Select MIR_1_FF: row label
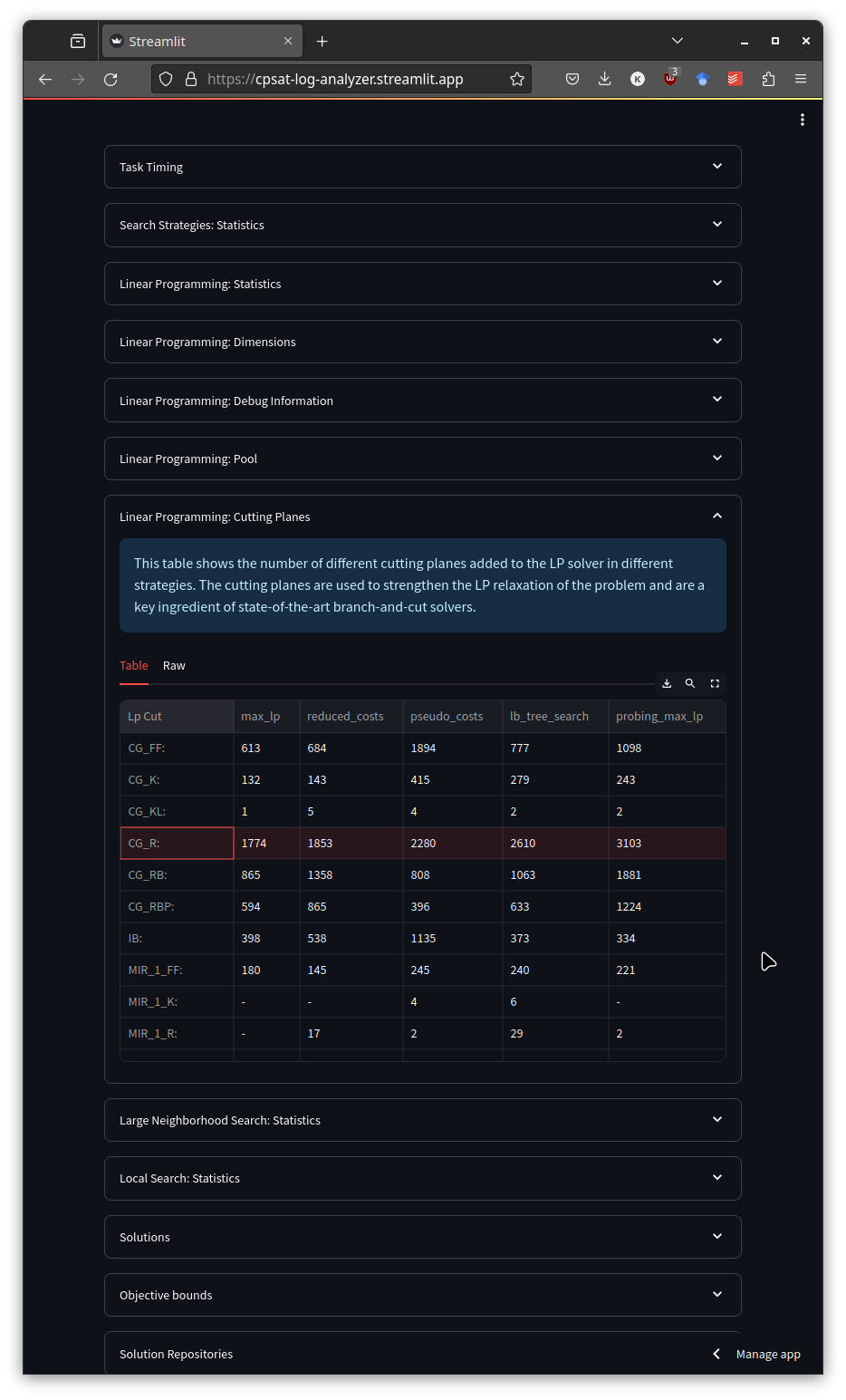This screenshot has height=1400, width=846. tap(177, 970)
